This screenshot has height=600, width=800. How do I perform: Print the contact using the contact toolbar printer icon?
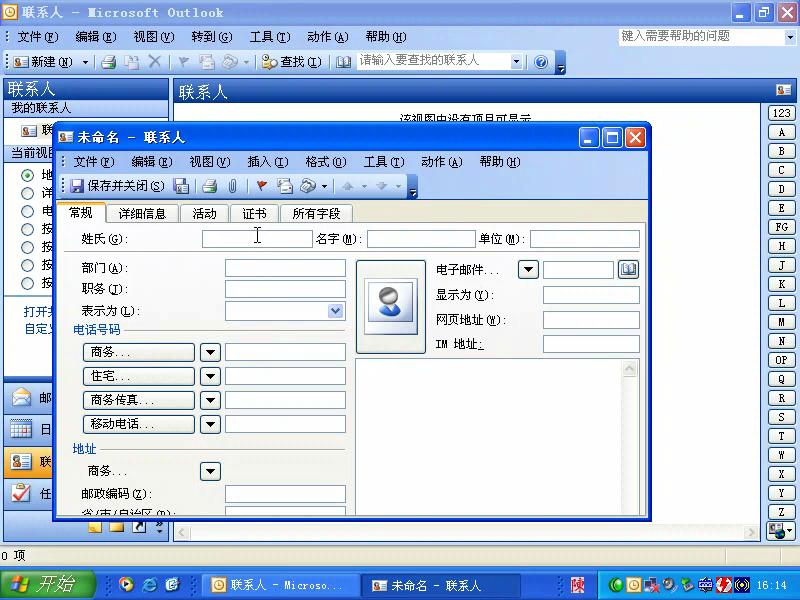click(210, 186)
